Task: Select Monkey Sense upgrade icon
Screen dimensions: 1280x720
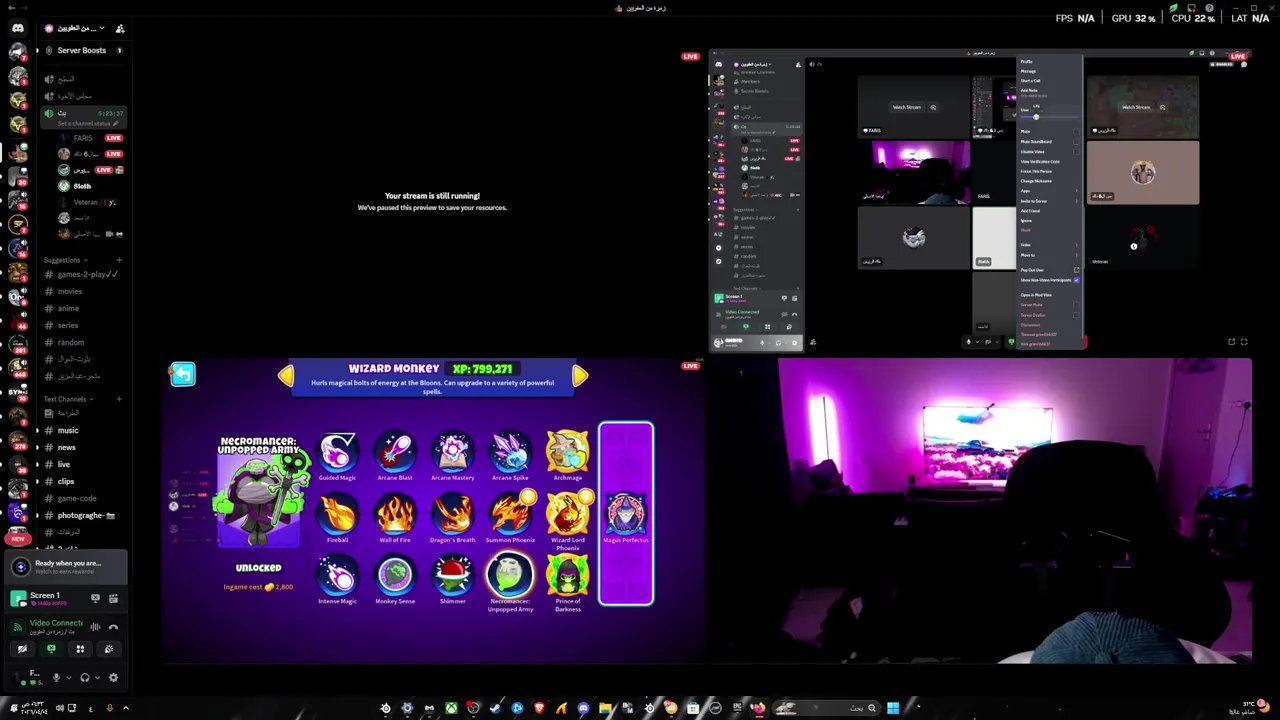Action: (x=395, y=576)
